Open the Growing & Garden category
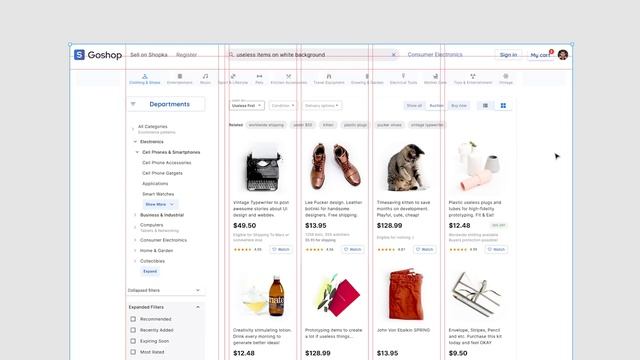The width and height of the screenshot is (640, 360). 367,79
